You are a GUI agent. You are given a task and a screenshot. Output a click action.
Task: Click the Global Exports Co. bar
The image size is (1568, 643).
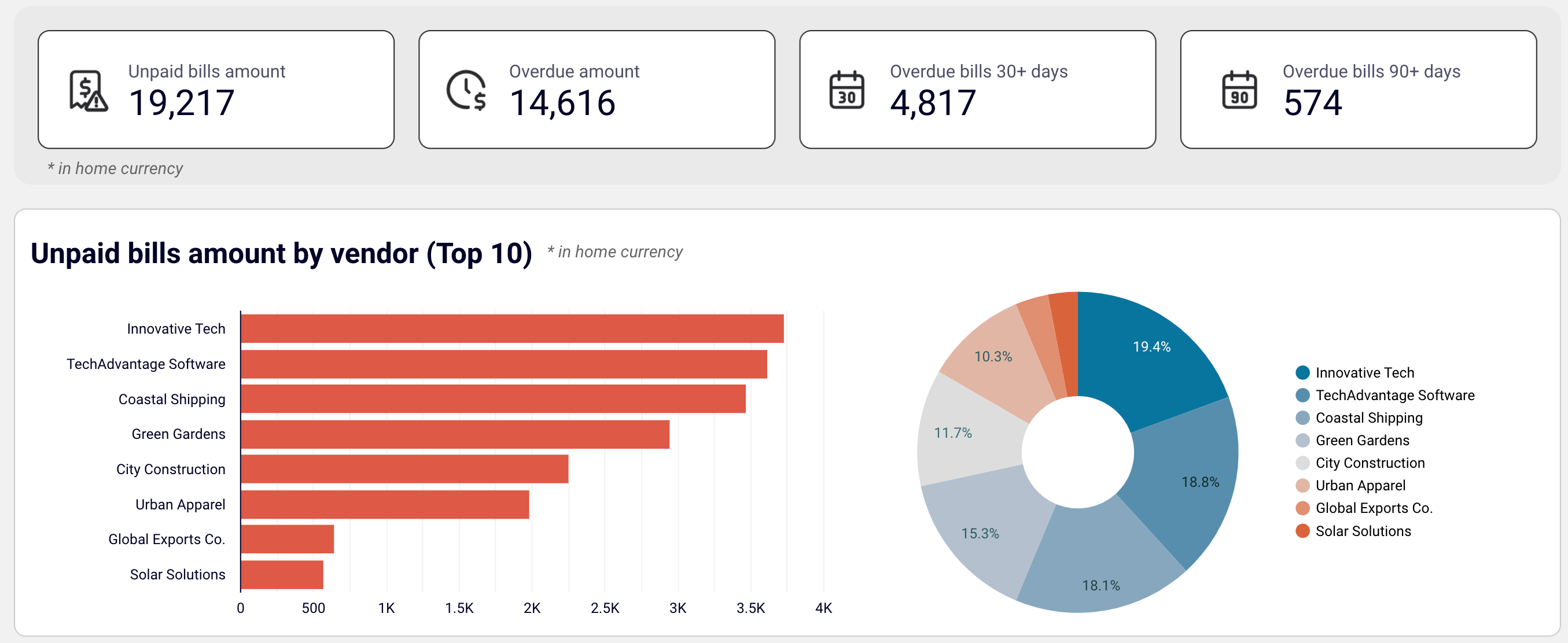288,539
